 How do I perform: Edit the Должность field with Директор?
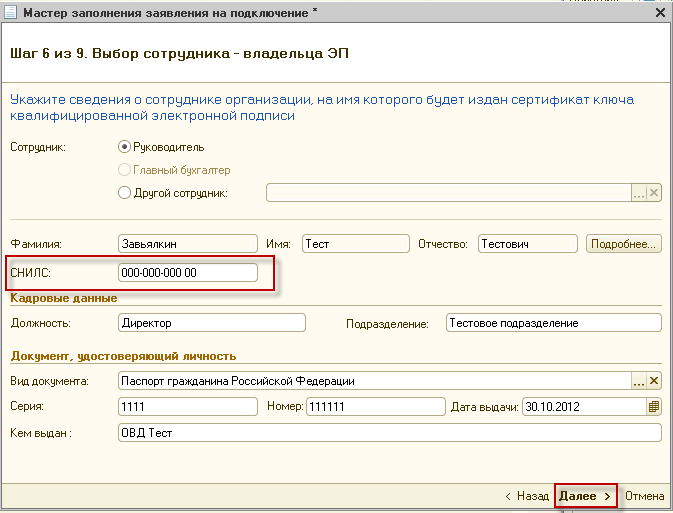210,323
